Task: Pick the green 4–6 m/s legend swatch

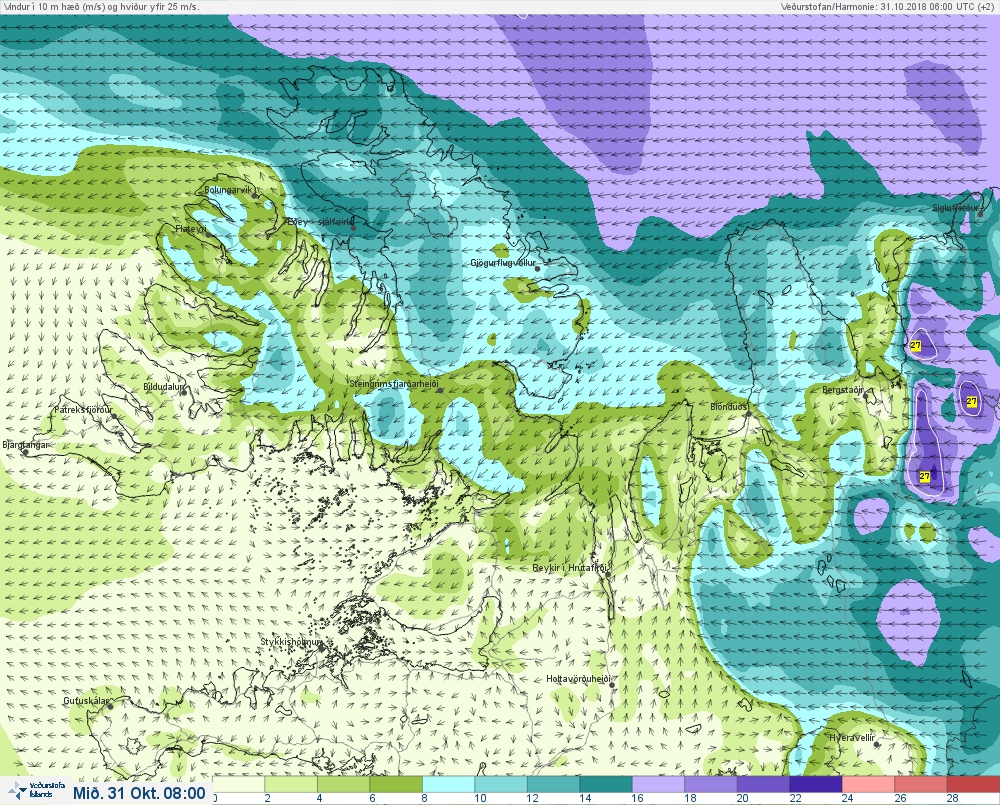Action: pos(343,784)
